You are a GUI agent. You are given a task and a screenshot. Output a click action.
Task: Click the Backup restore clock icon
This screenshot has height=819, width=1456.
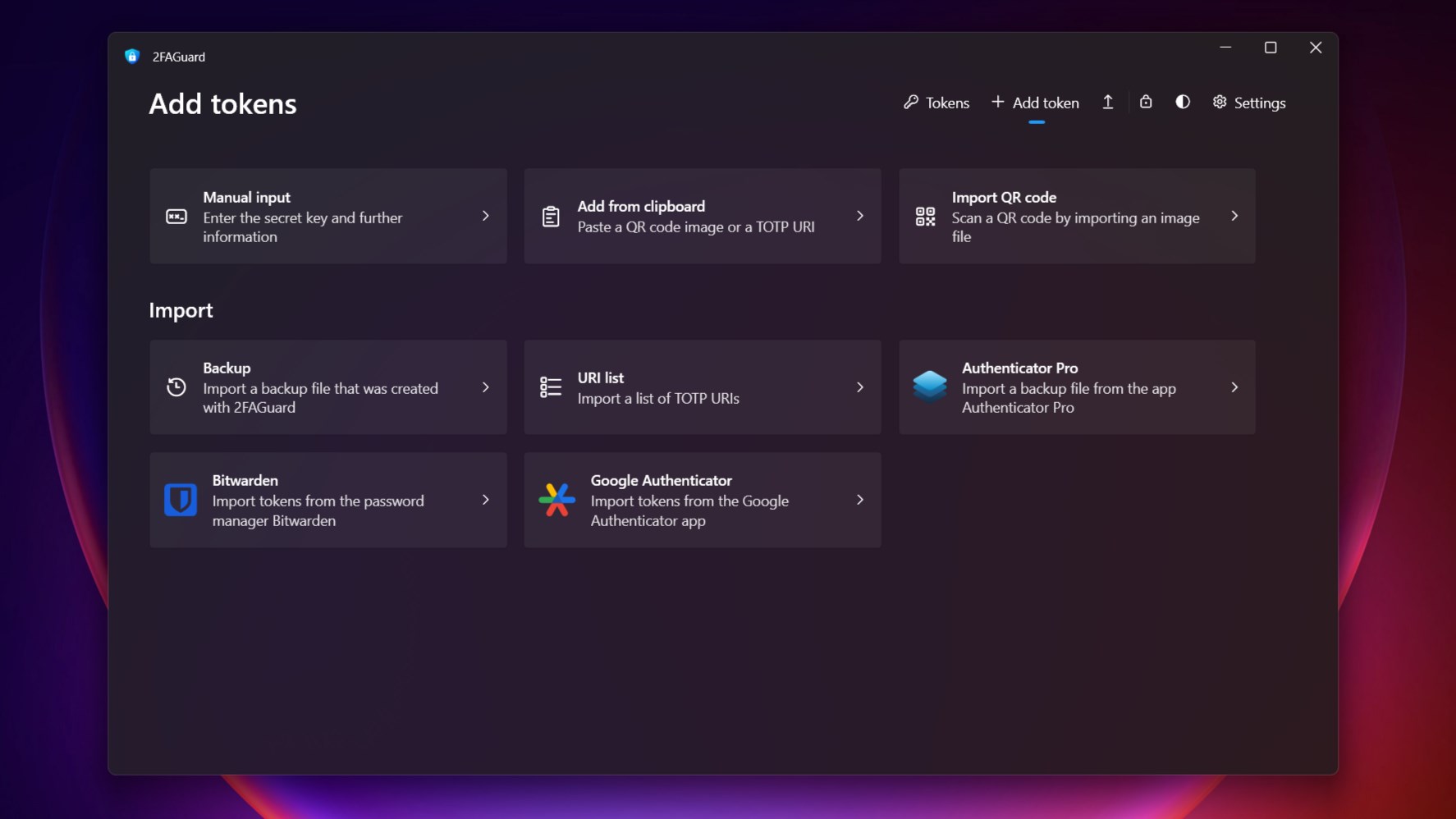[176, 387]
